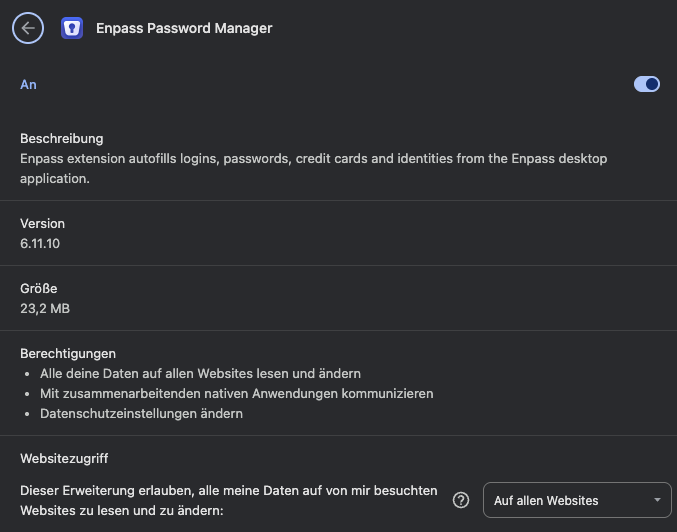This screenshot has width=677, height=532.
Task: Click the native applications permission entry
Action: (x=236, y=393)
